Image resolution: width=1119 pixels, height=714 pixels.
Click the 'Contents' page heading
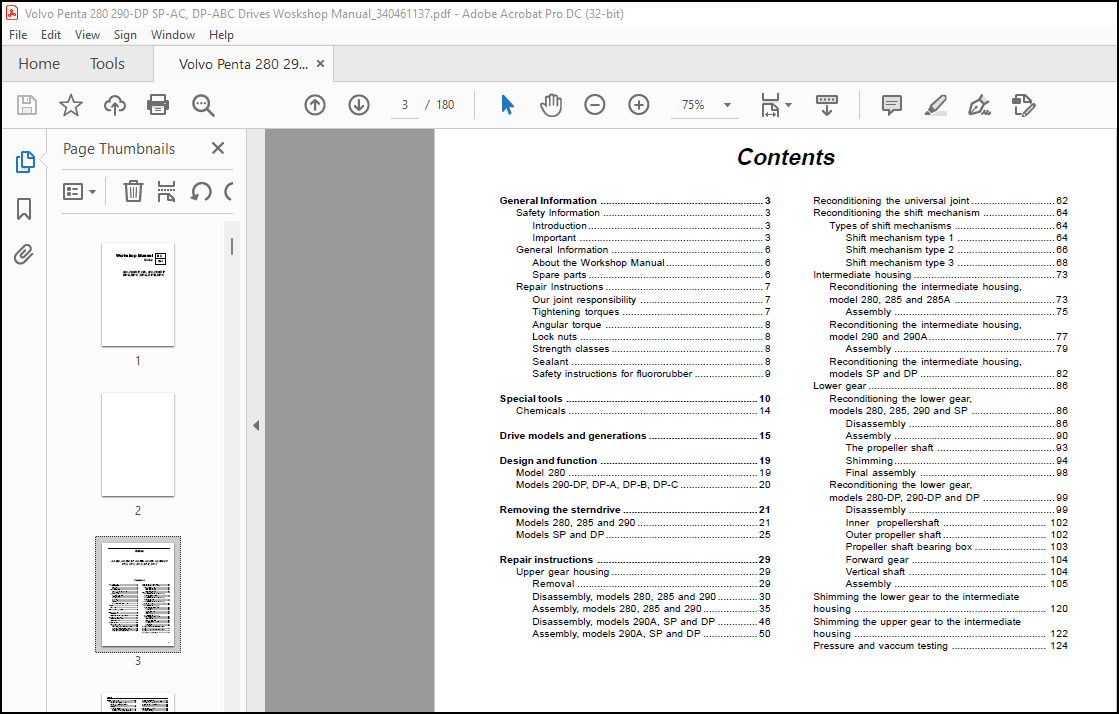[x=786, y=157]
